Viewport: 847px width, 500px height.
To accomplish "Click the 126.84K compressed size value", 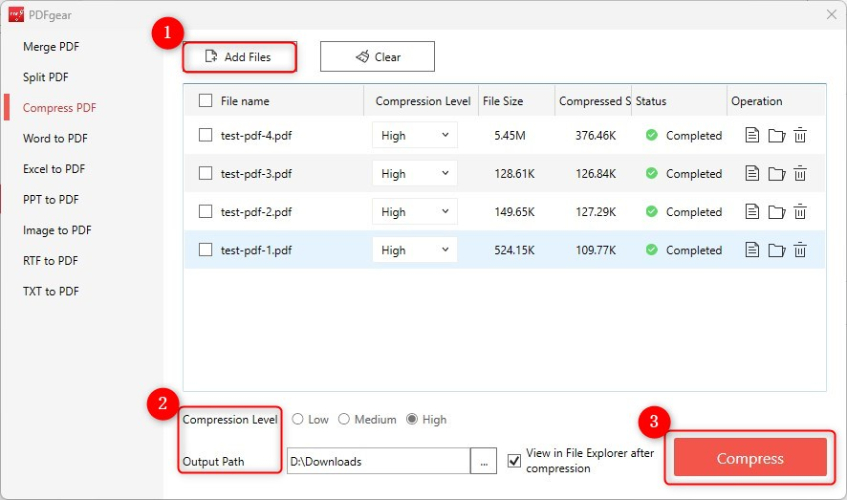I will tap(595, 174).
